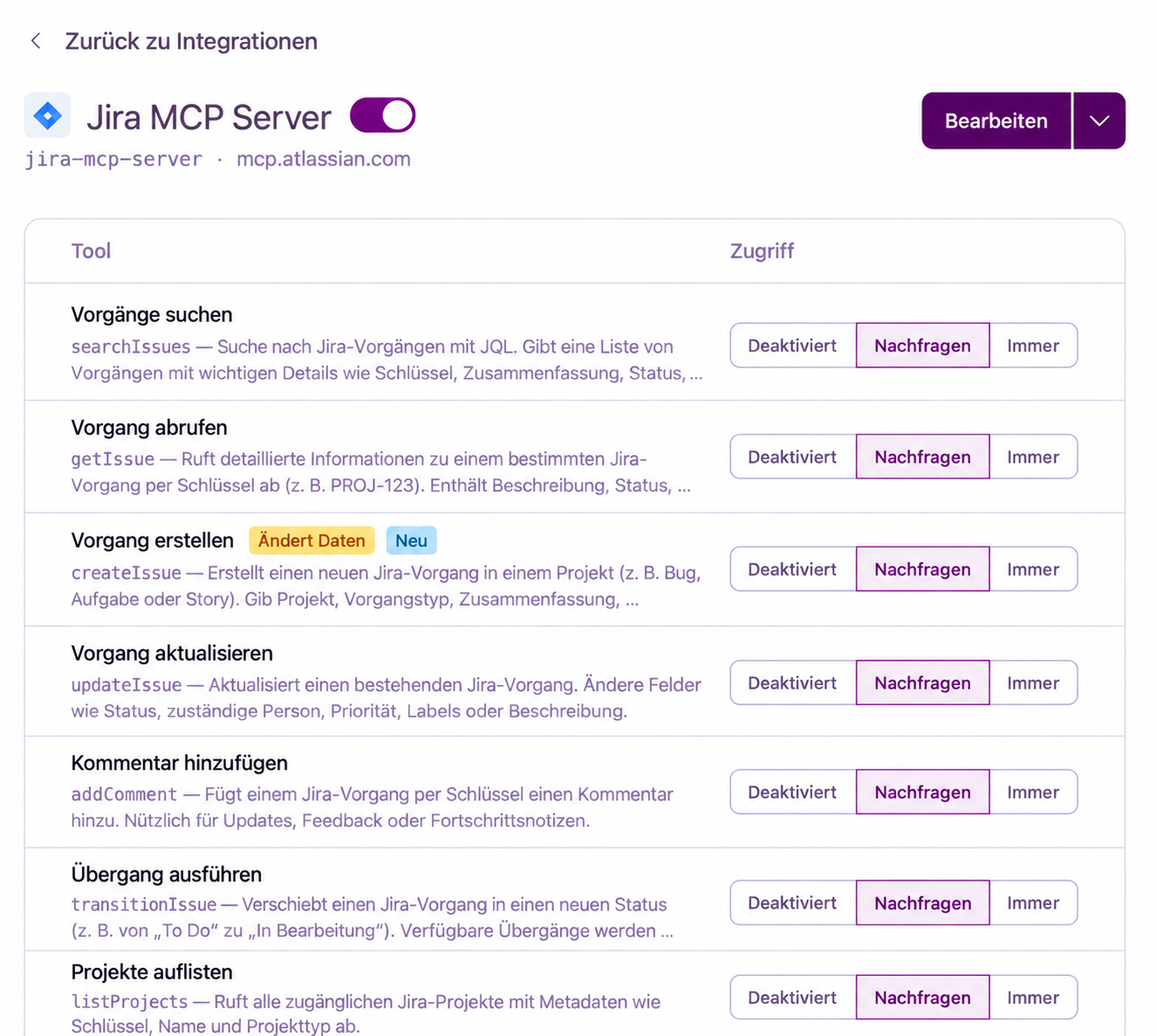
Task: Click the Projekte auflisten tool name
Action: click(152, 971)
